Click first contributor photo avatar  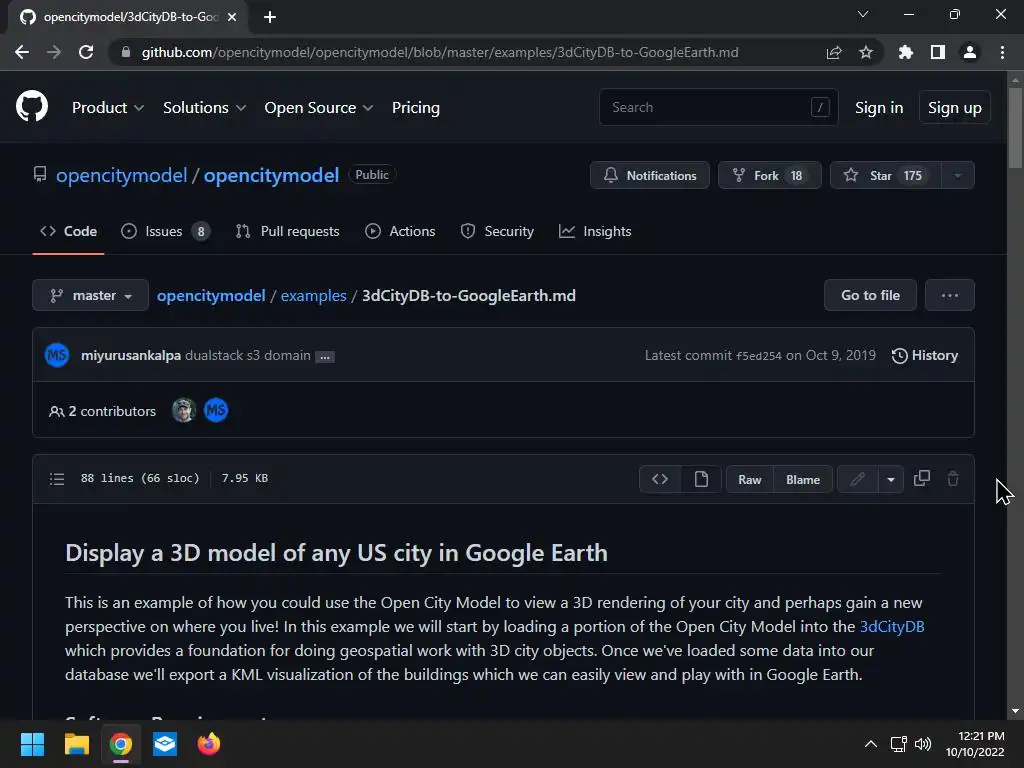(x=184, y=410)
